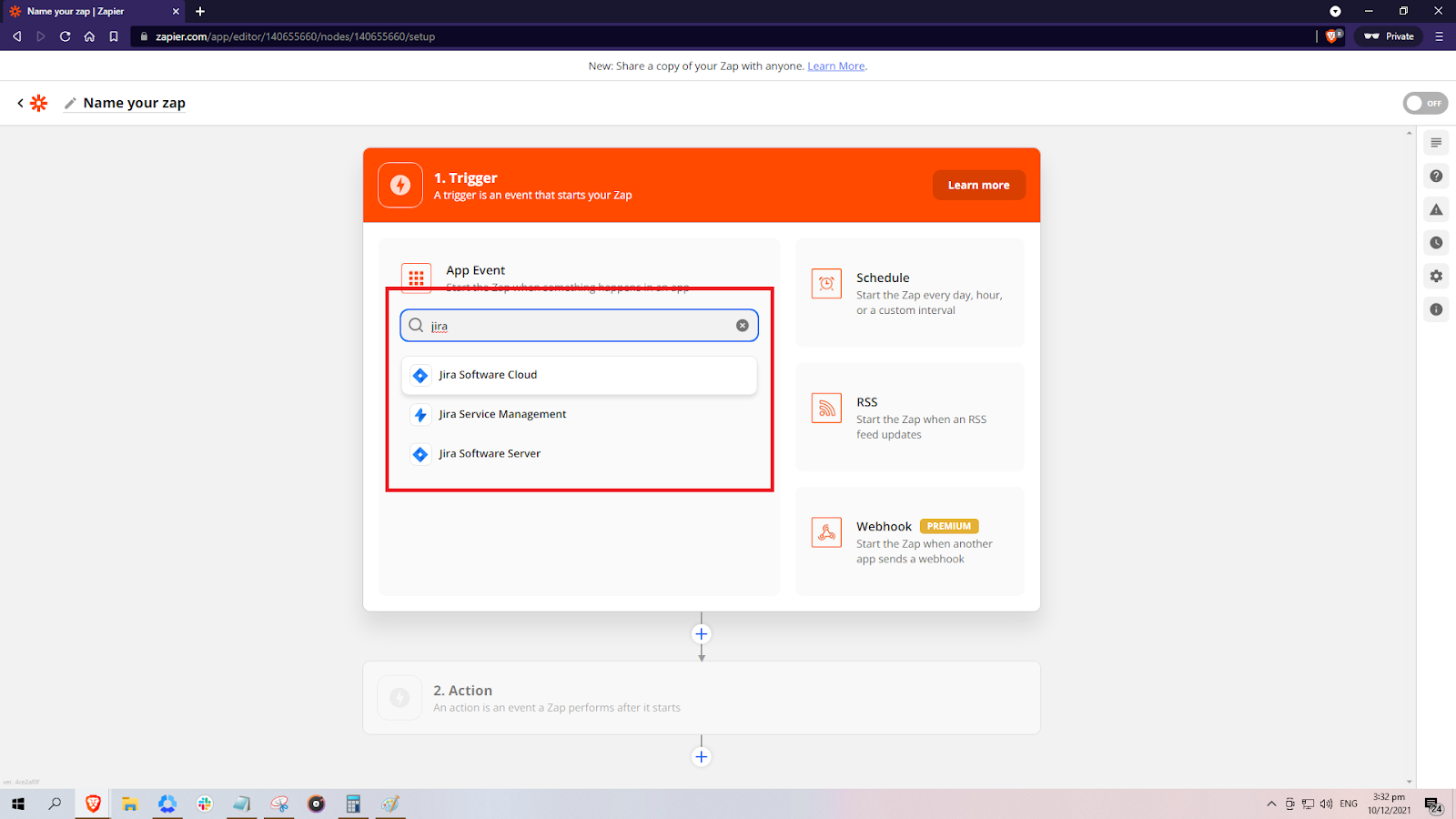Screen dimensions: 1456x819
Task: Pick Jira Software Server option
Action: pos(579,453)
